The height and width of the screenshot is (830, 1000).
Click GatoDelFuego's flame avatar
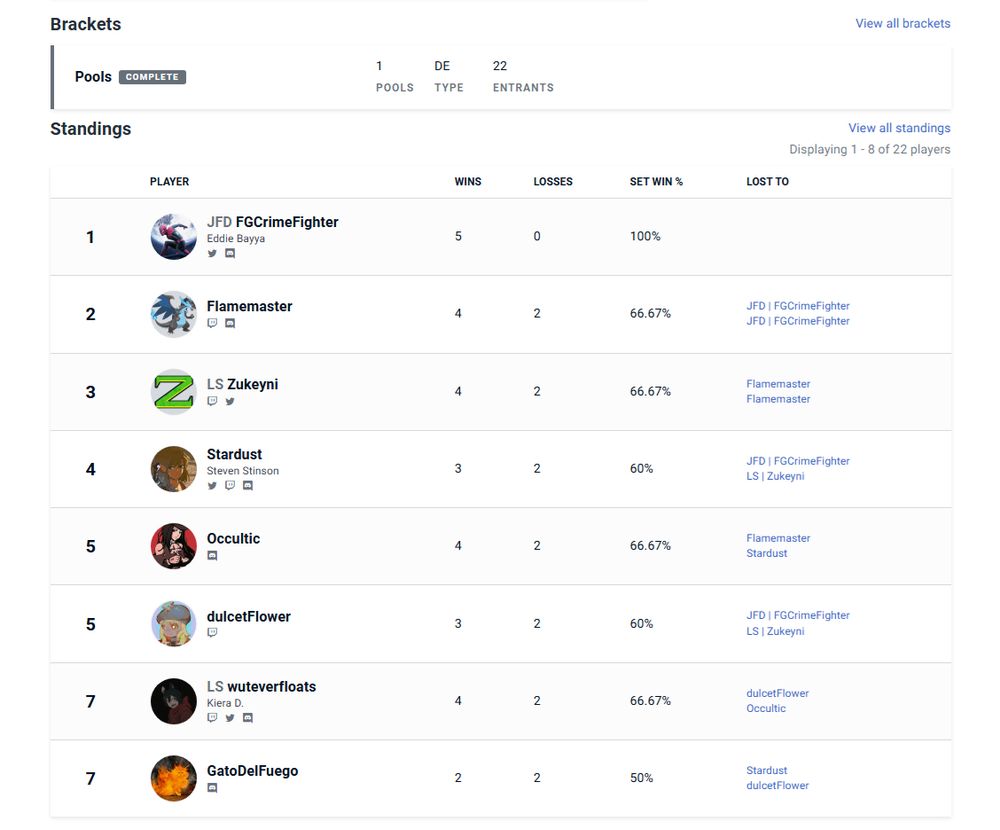pyautogui.click(x=174, y=778)
